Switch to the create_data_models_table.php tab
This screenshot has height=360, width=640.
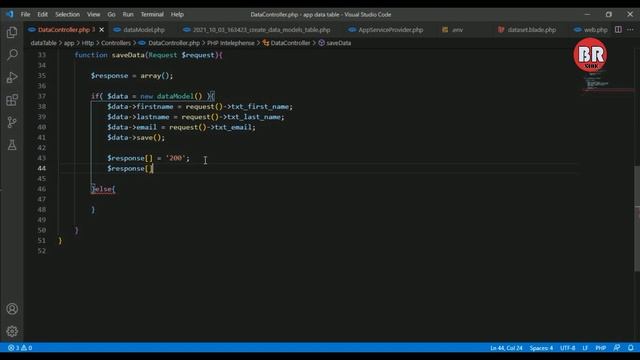pos(261,30)
